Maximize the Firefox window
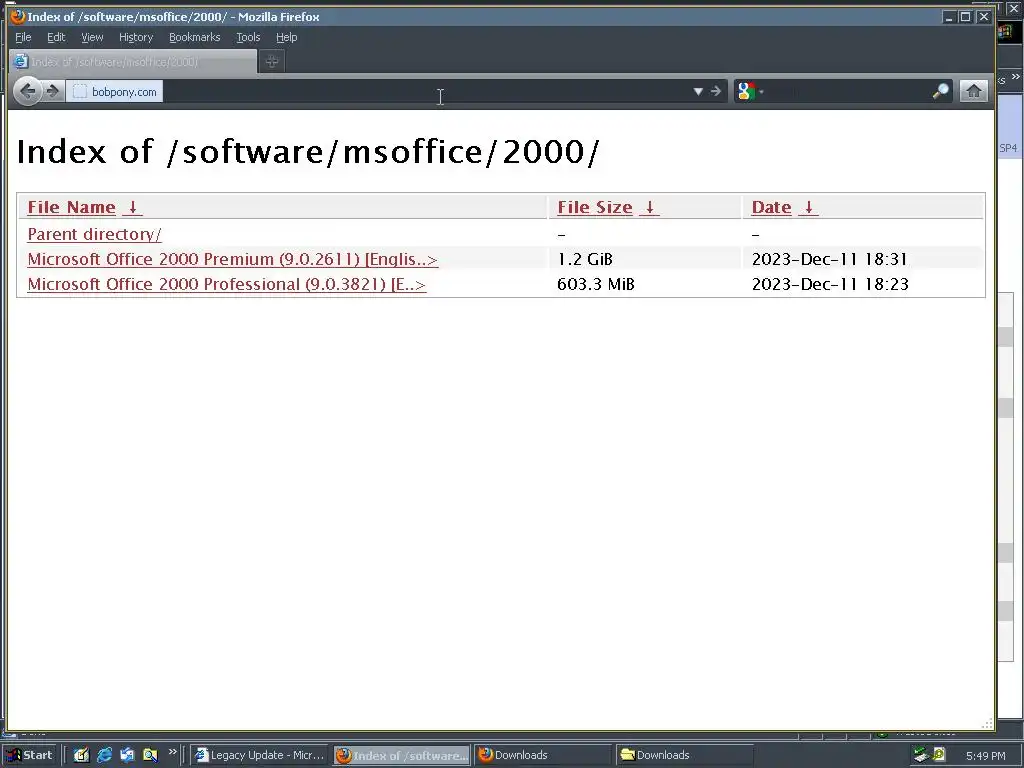Screen dimensions: 1024x768 (x=965, y=17)
